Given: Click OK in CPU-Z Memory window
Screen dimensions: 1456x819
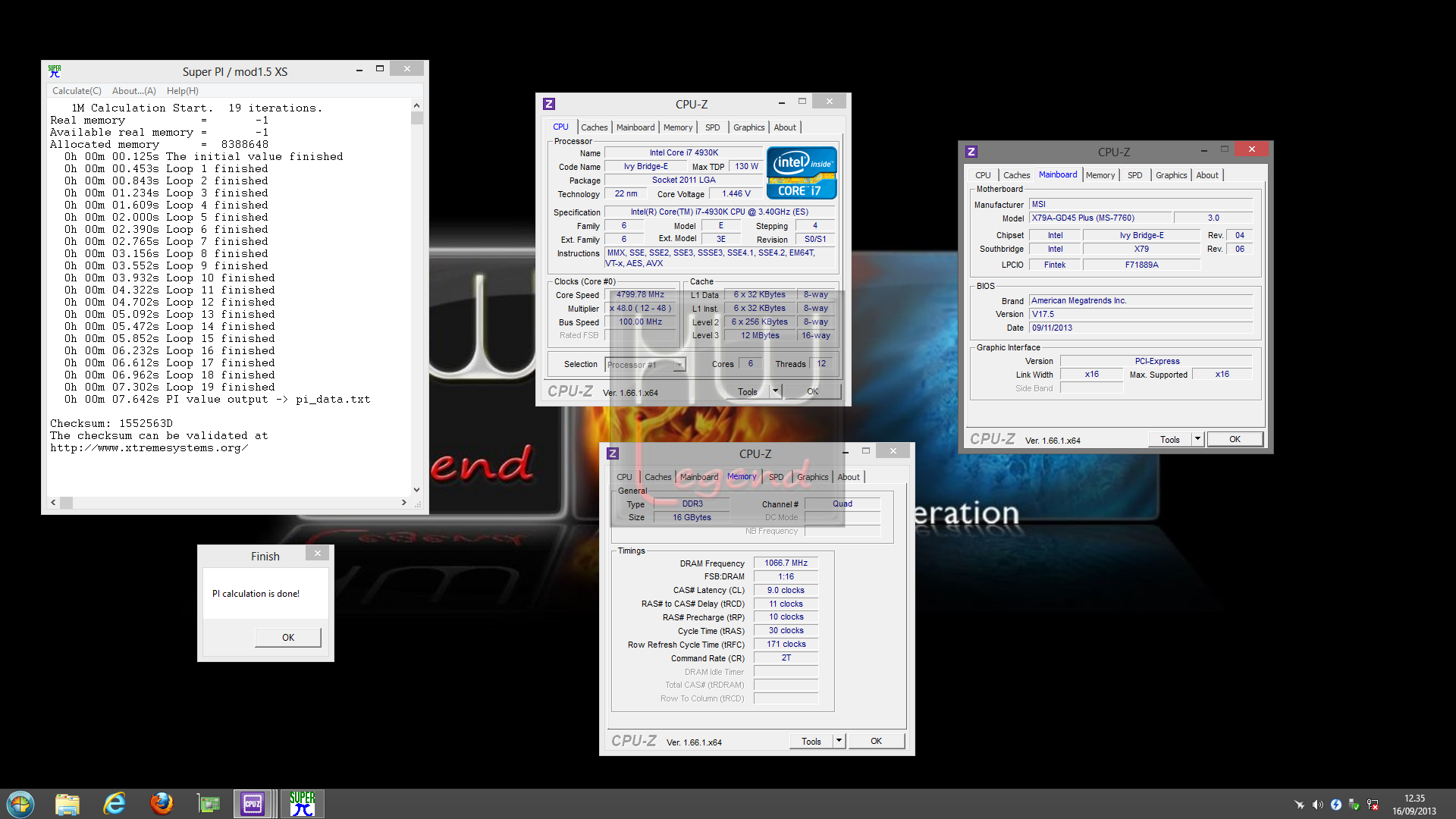Looking at the screenshot, I should click(876, 742).
